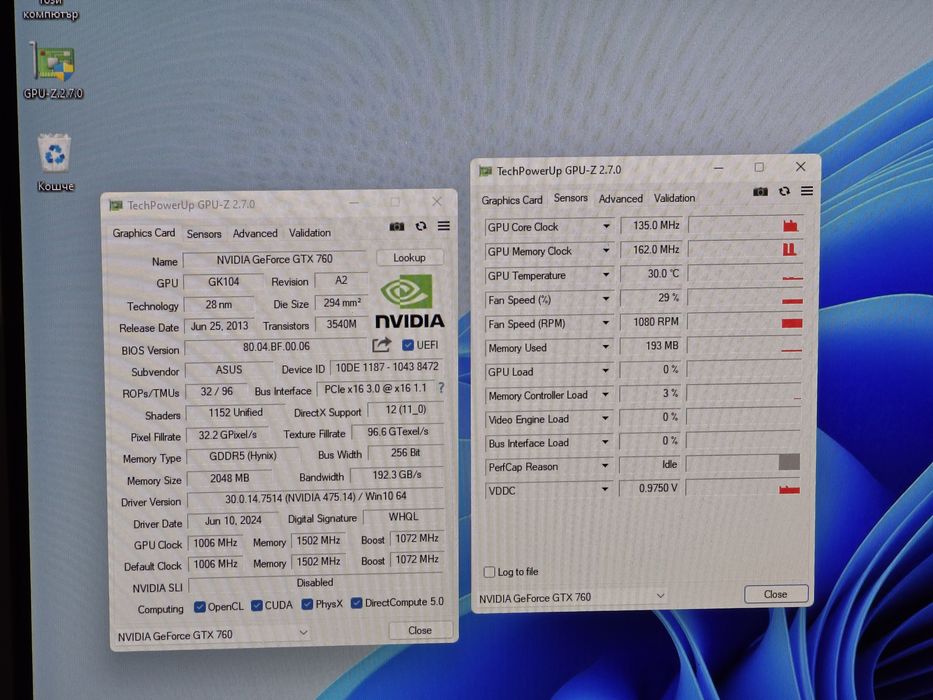The image size is (933, 700).
Task: Switch to Sensors tab in Graphics Card window
Action: (203, 234)
